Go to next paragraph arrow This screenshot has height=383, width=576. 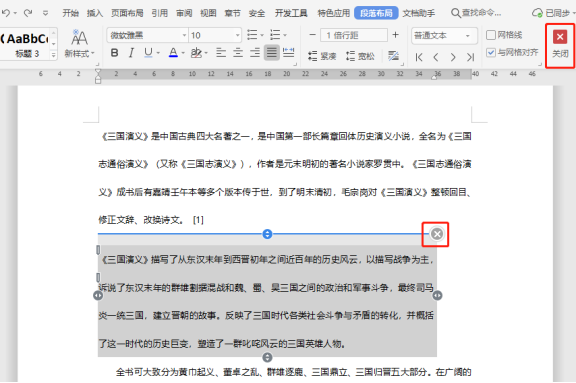coord(453,57)
